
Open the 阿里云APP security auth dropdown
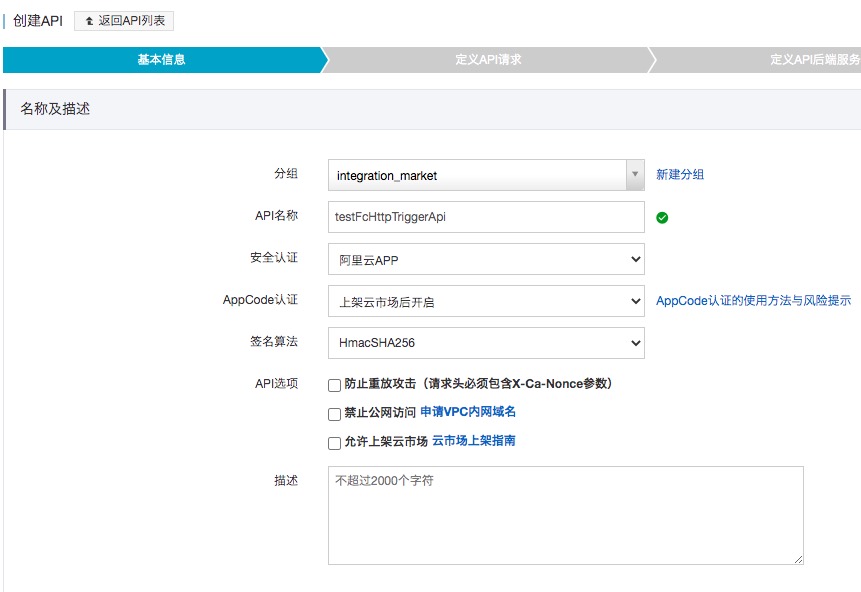click(486, 259)
